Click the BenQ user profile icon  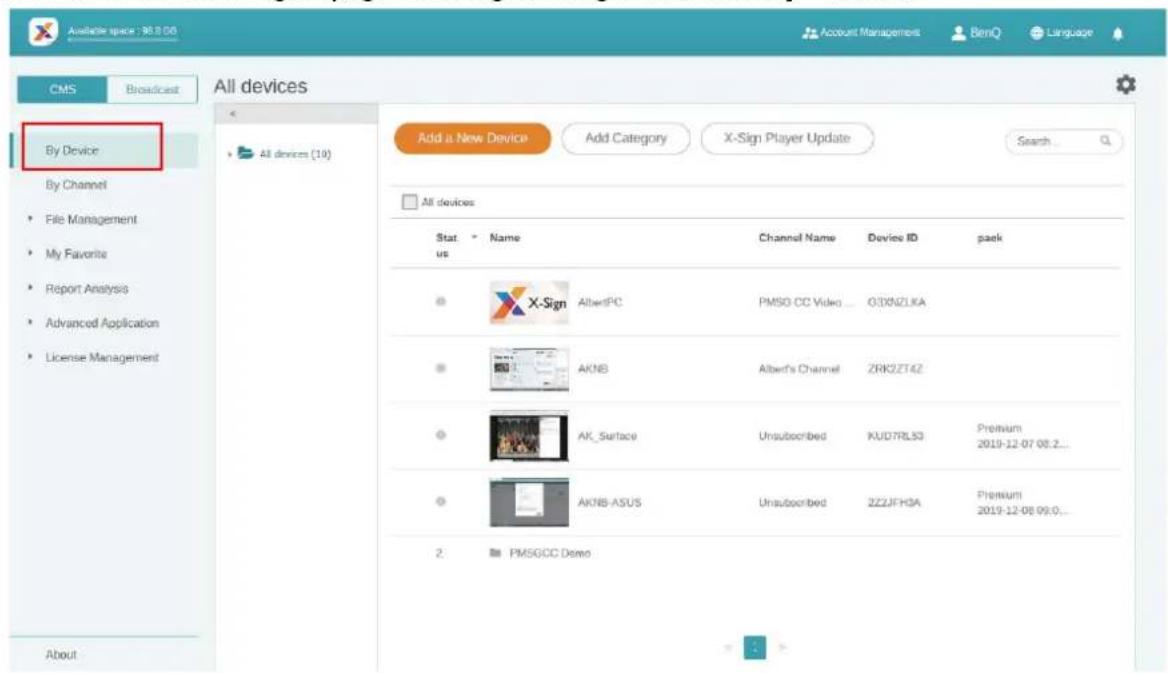959,33
